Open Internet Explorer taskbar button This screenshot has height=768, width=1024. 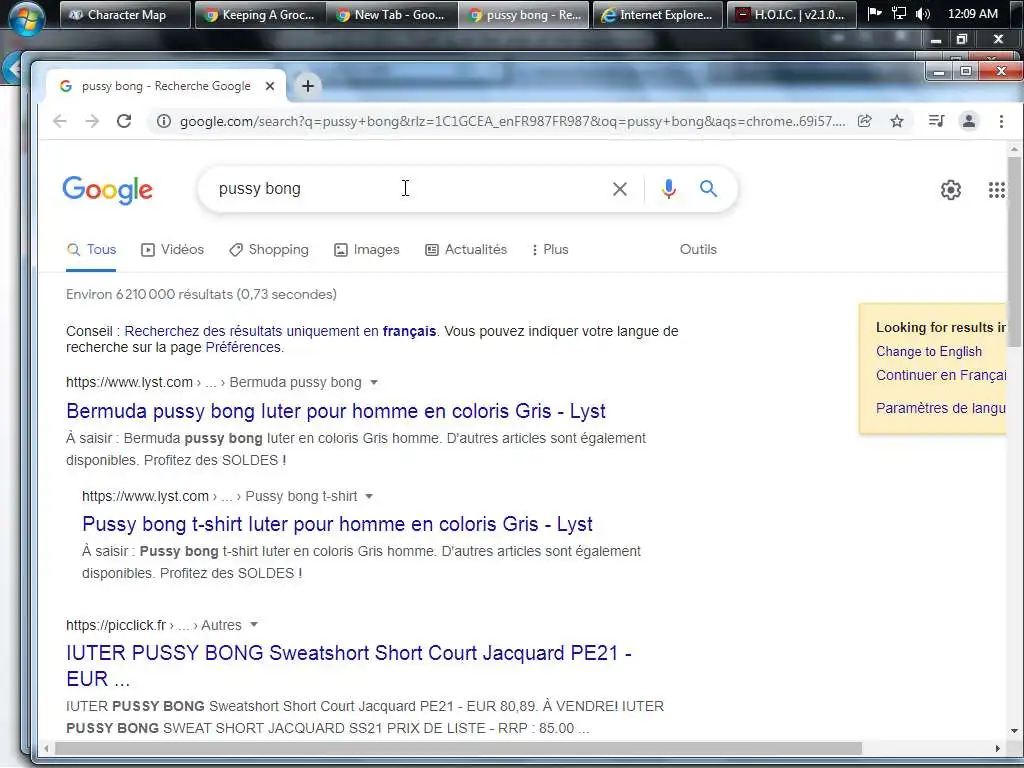click(x=658, y=14)
